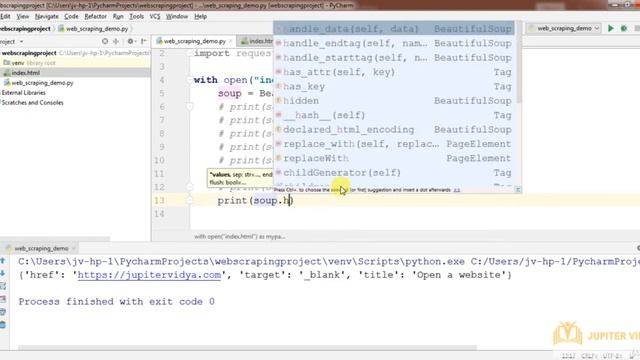
Task: Hide the Project tool window
Action: coord(143,41)
